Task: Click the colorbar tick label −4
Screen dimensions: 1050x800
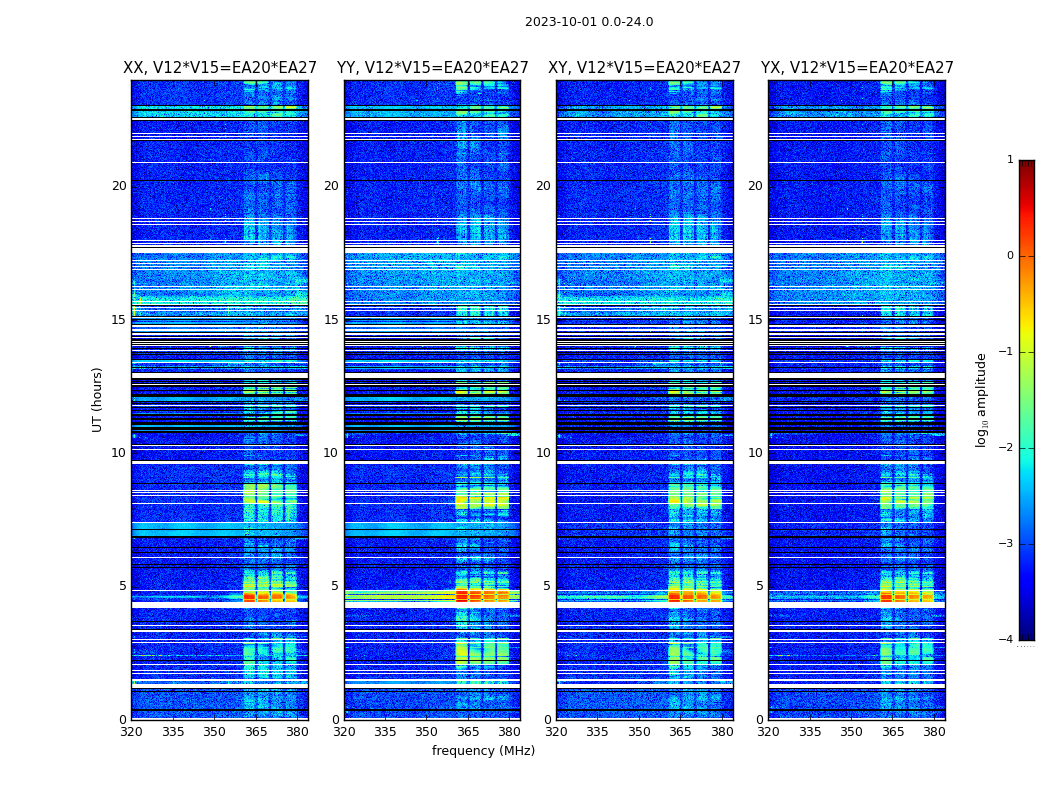Action: 1006,639
